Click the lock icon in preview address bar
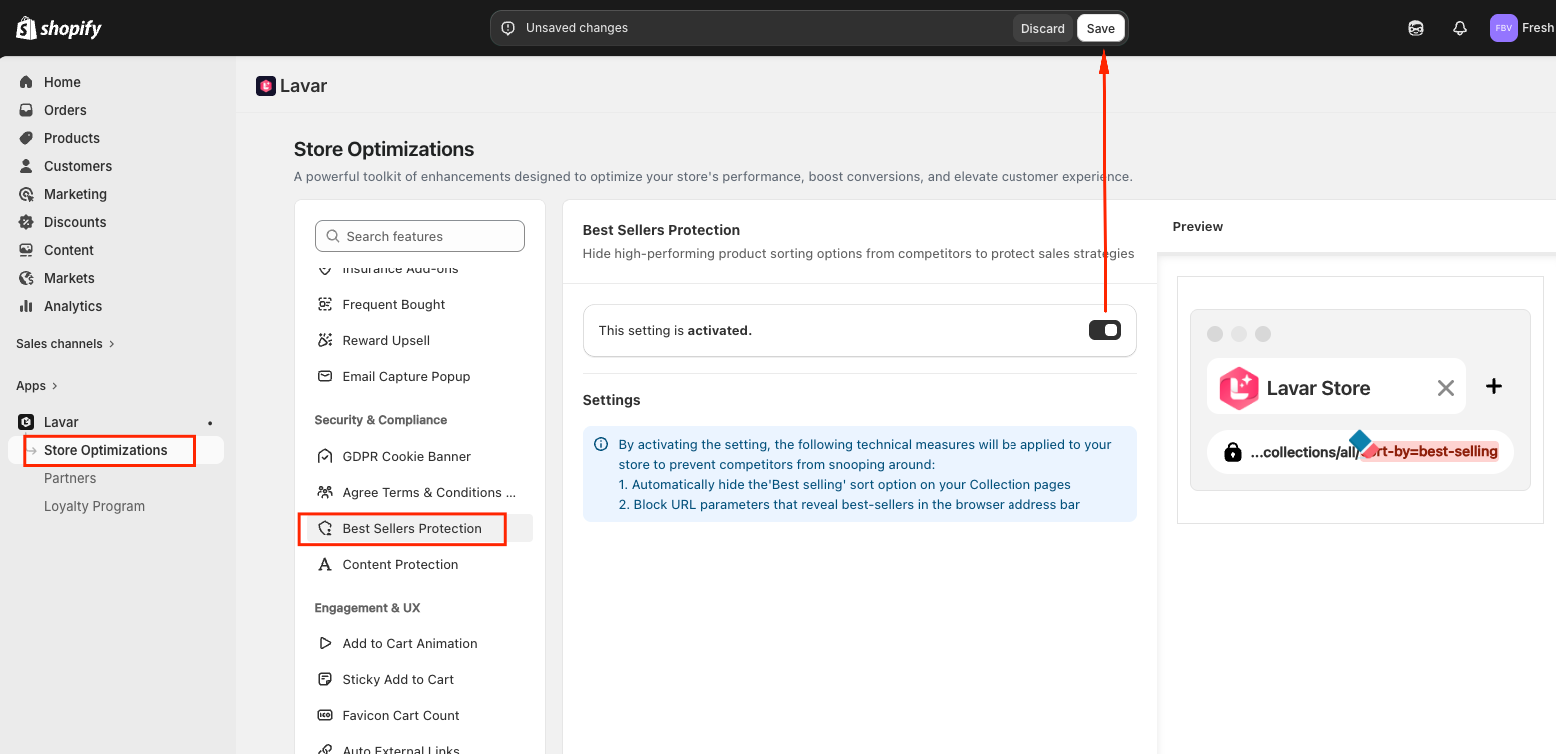This screenshot has height=754, width=1556. [x=1233, y=452]
